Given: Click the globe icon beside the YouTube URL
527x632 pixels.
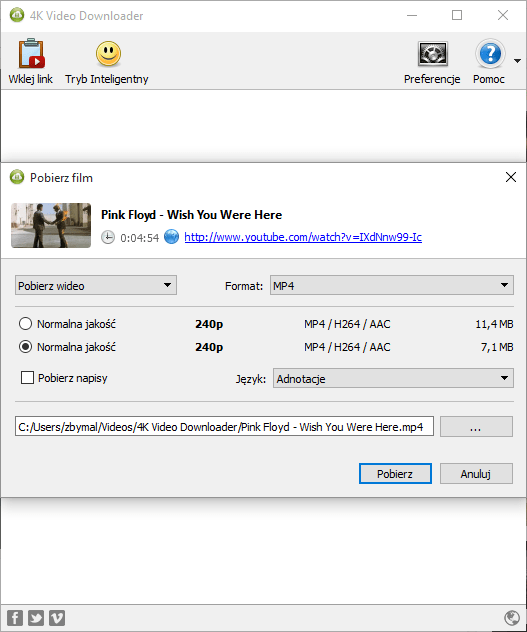Looking at the screenshot, I should tap(171, 237).
